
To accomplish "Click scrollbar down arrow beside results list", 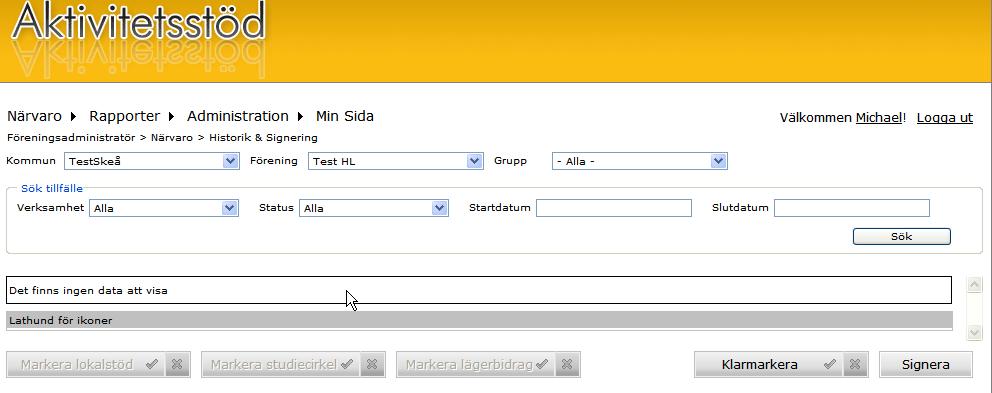I will 974,331.
